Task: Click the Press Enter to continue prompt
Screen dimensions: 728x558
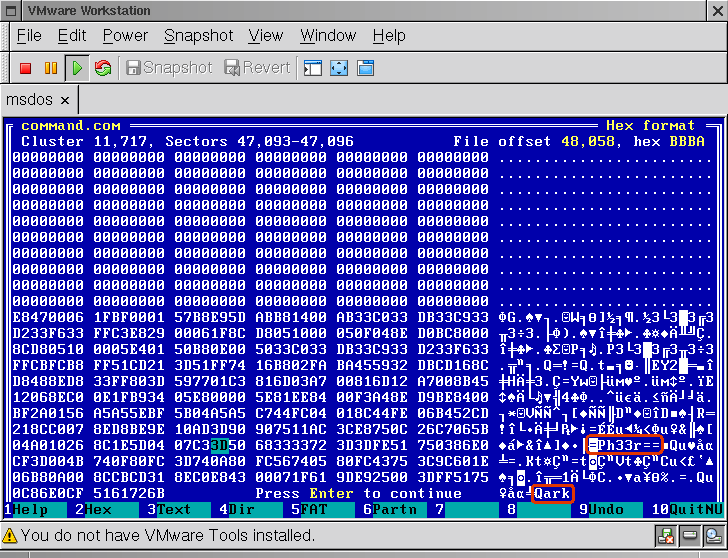Action: [x=358, y=493]
